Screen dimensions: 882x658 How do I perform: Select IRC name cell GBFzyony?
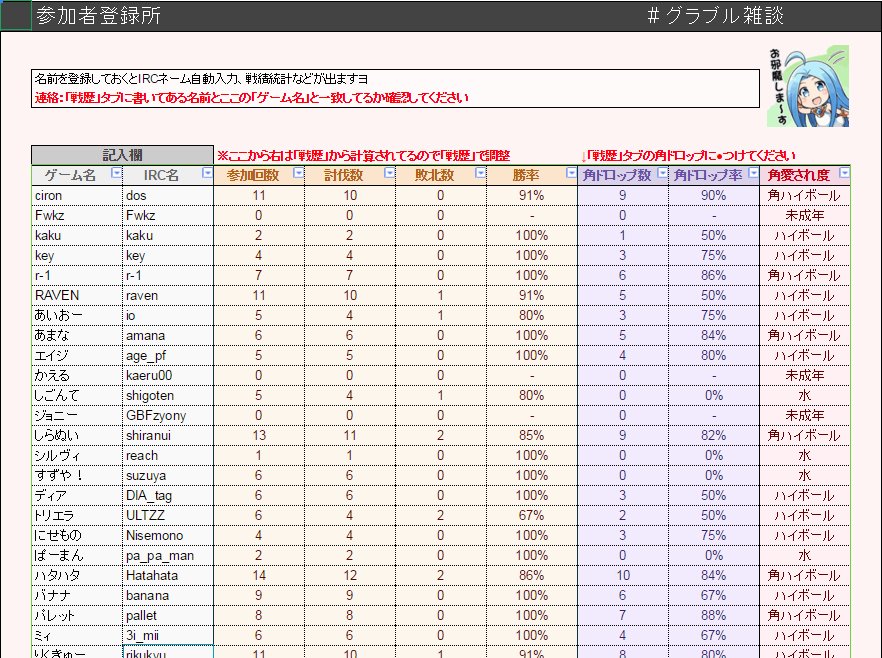[168, 416]
